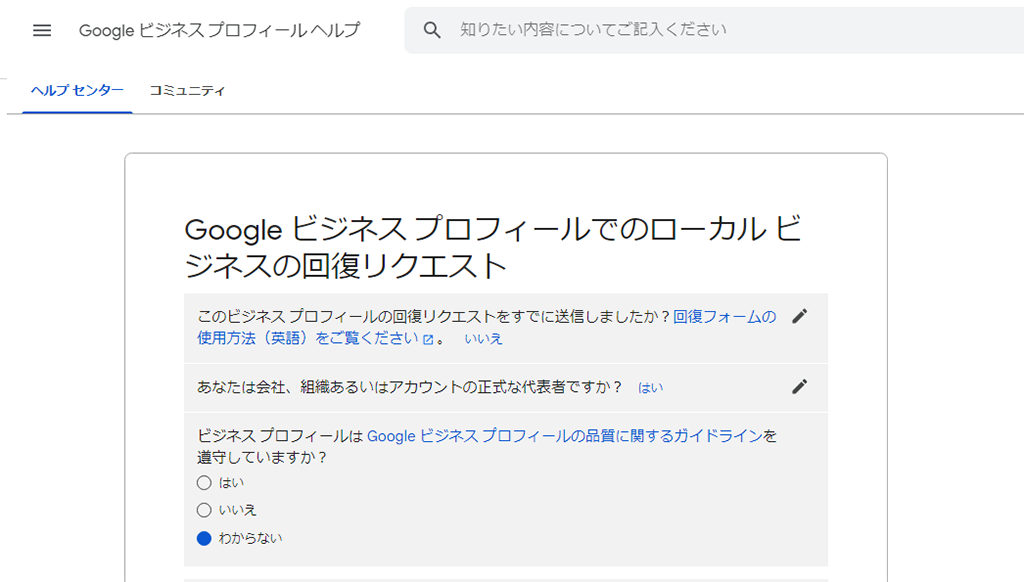Open the 回復フォームの使用方法 link
Screen dimensions: 1024x582
pyautogui.click(x=487, y=327)
